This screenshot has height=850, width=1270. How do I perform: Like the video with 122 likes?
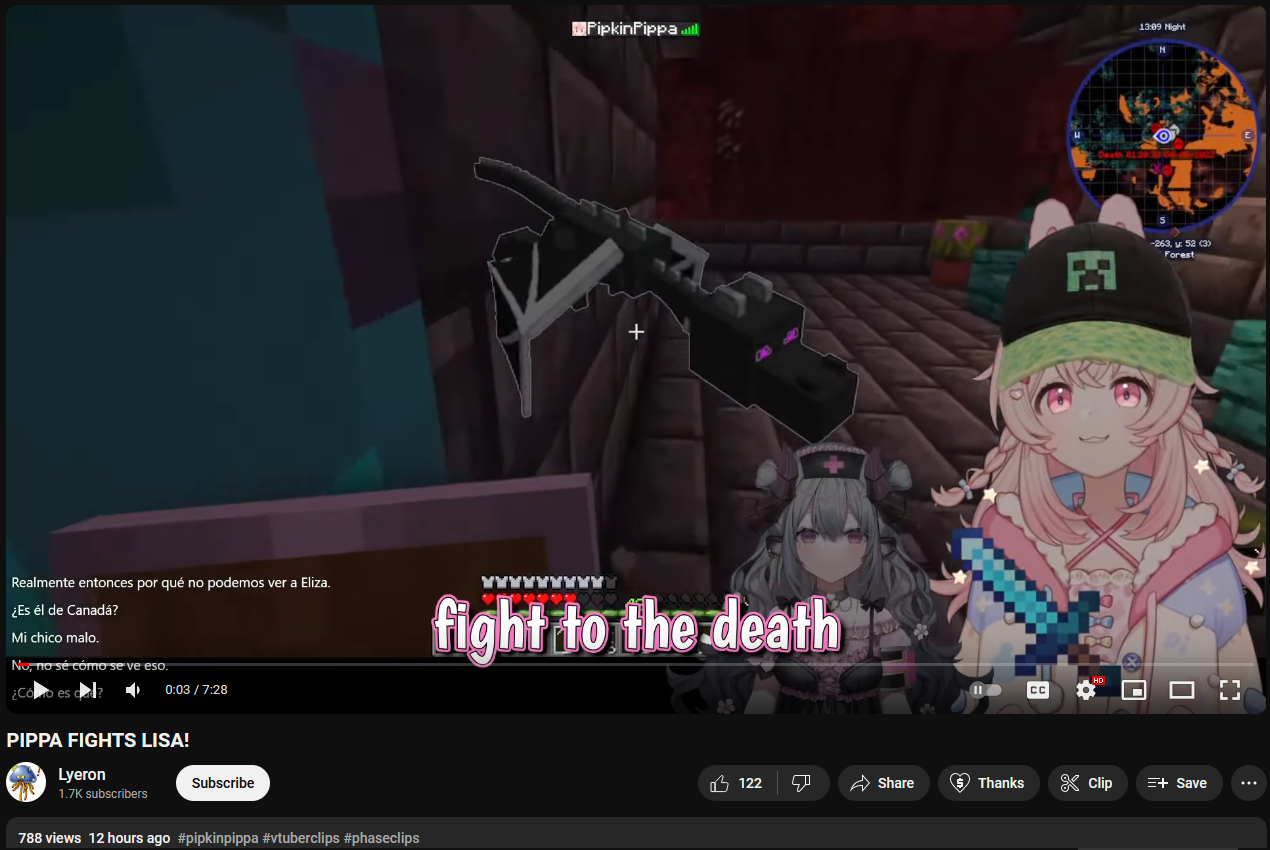737,783
